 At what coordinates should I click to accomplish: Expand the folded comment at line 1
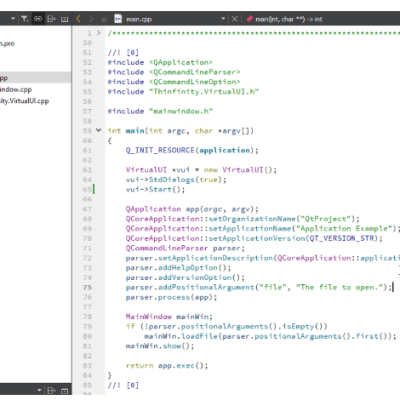(98, 33)
